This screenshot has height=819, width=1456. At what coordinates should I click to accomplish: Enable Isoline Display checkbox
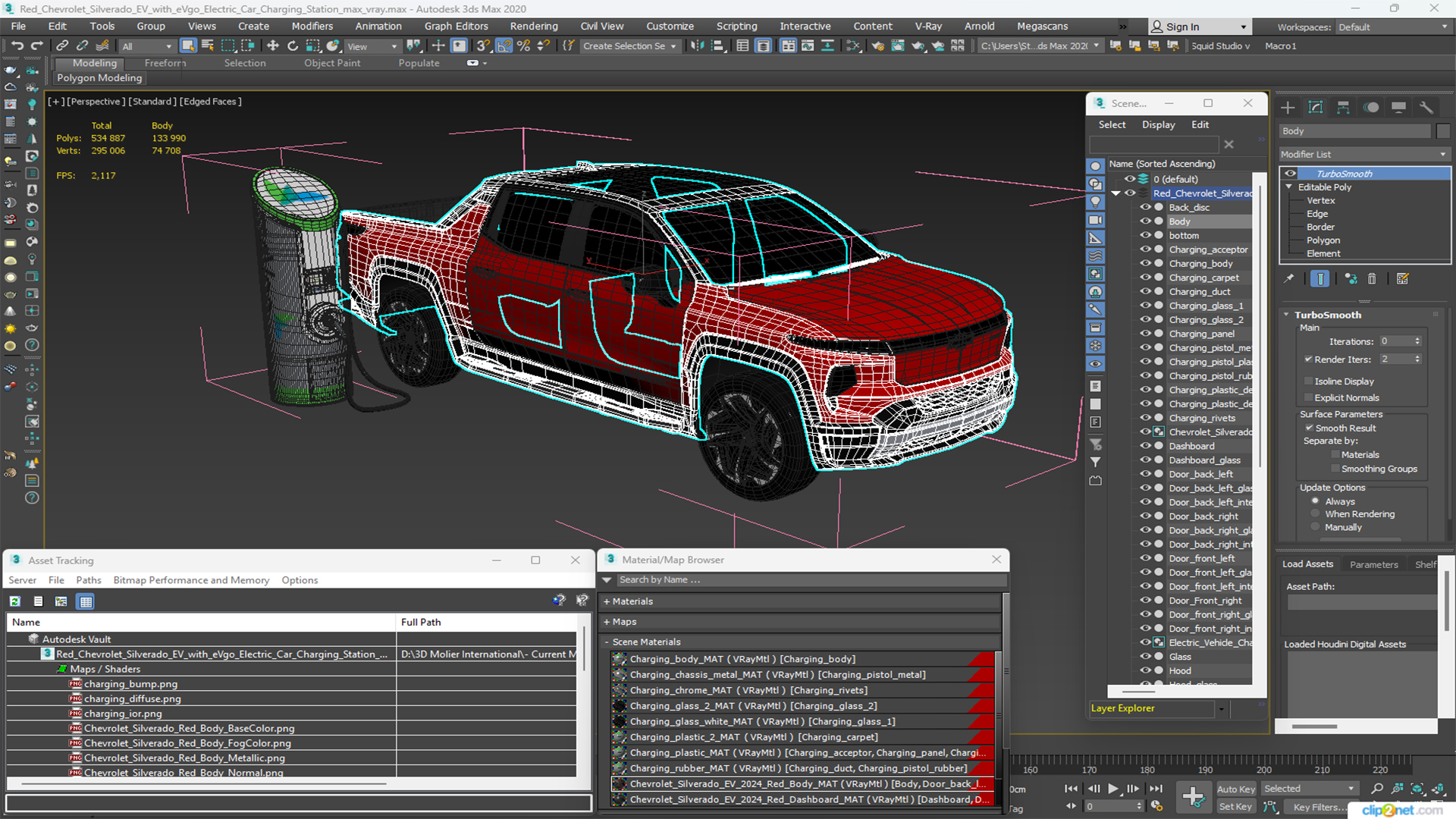click(x=1308, y=381)
